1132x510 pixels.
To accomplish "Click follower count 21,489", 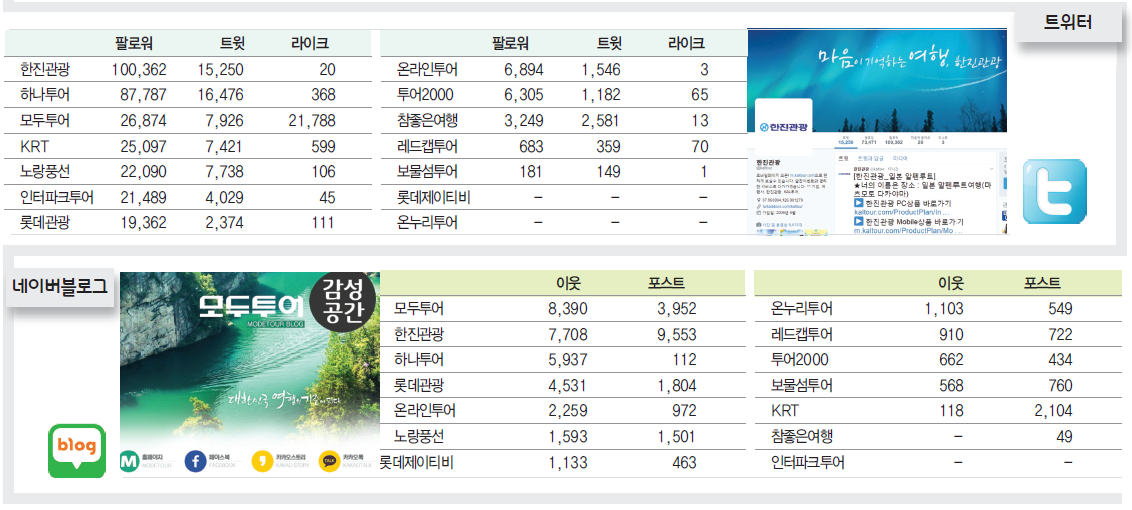I will pos(144,196).
